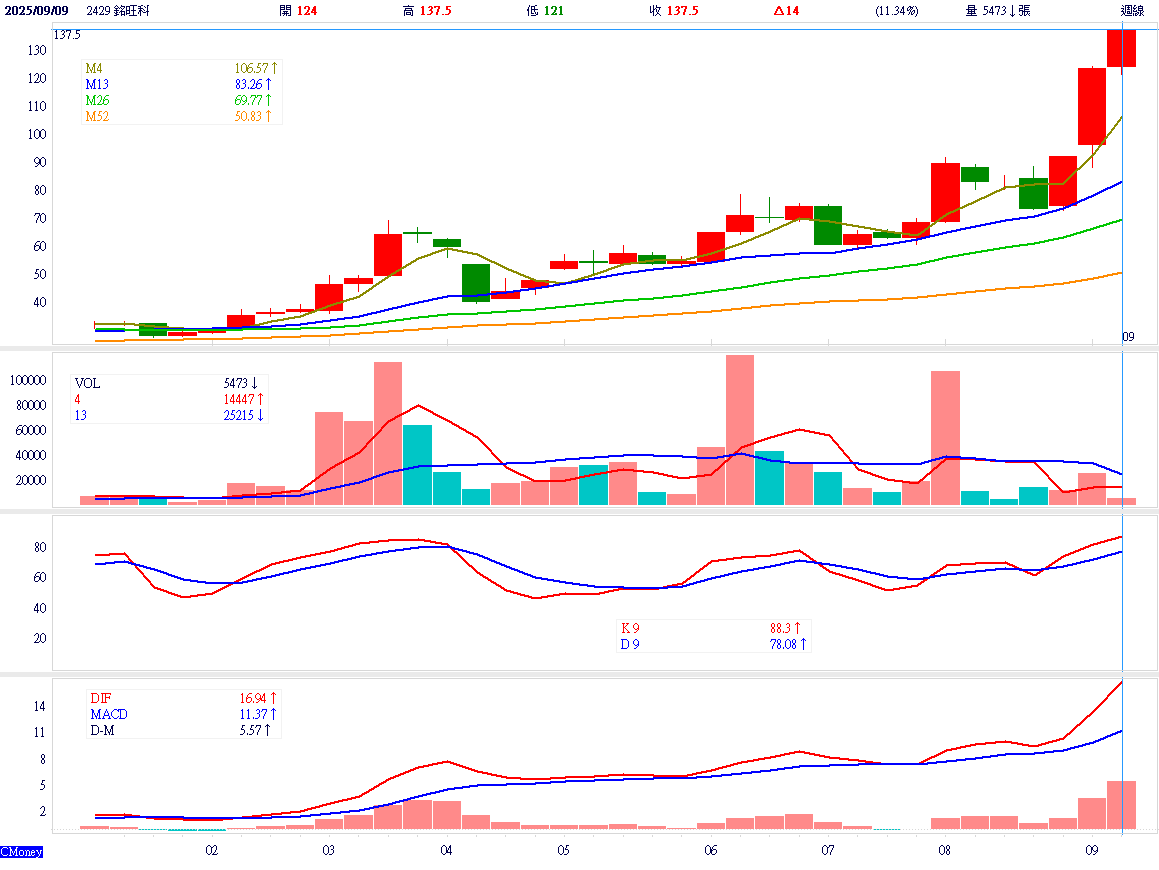The image size is (1159, 870).
Task: Select the D9 indicator legend label
Action: coord(631,645)
